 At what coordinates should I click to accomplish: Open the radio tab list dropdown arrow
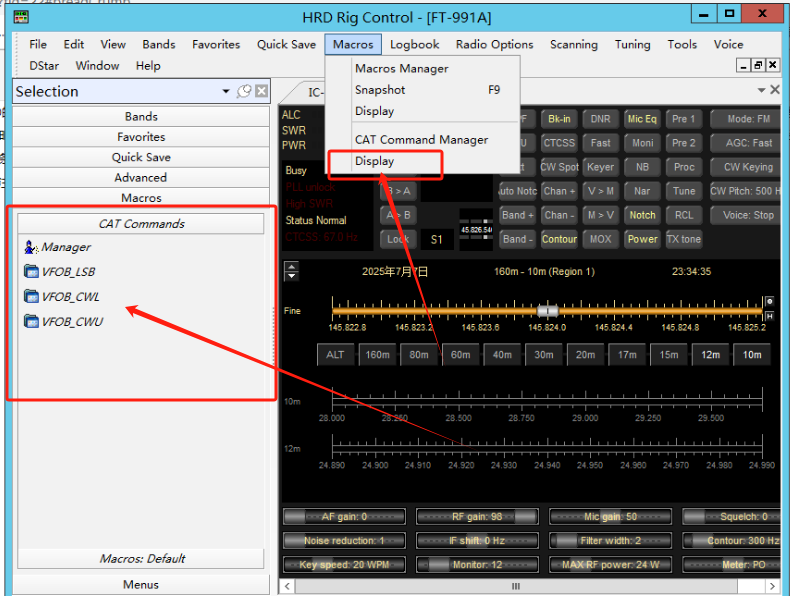[x=761, y=90]
